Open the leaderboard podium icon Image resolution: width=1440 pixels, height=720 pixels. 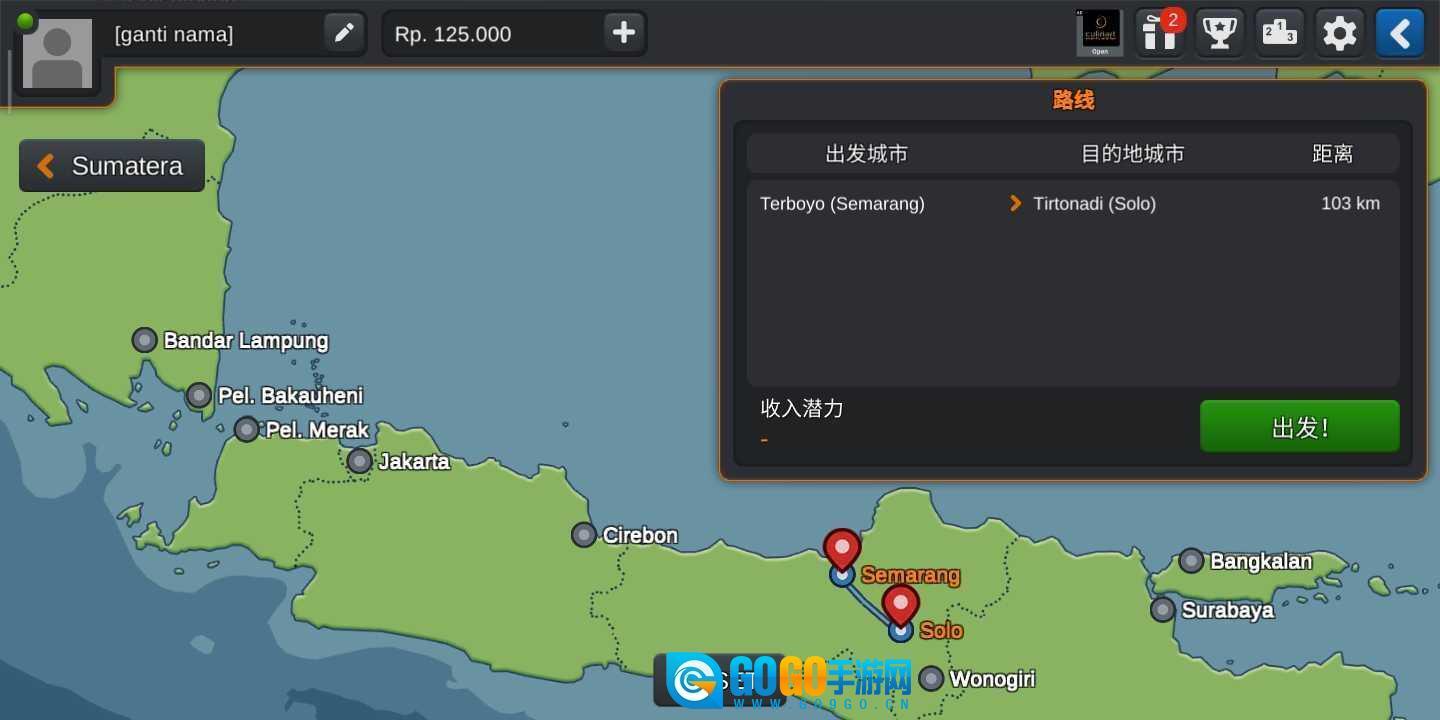coord(1280,34)
